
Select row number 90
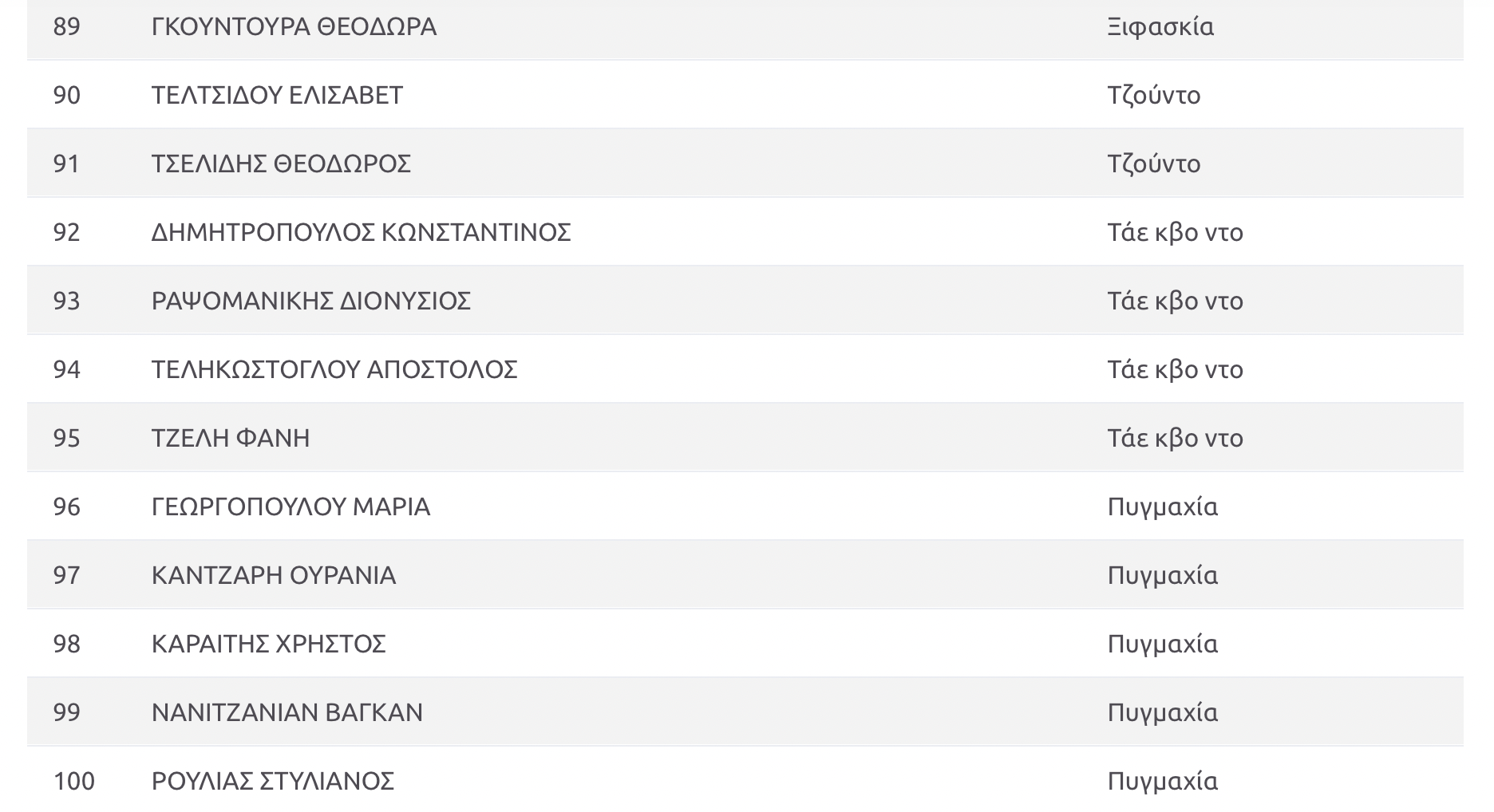coord(66,95)
